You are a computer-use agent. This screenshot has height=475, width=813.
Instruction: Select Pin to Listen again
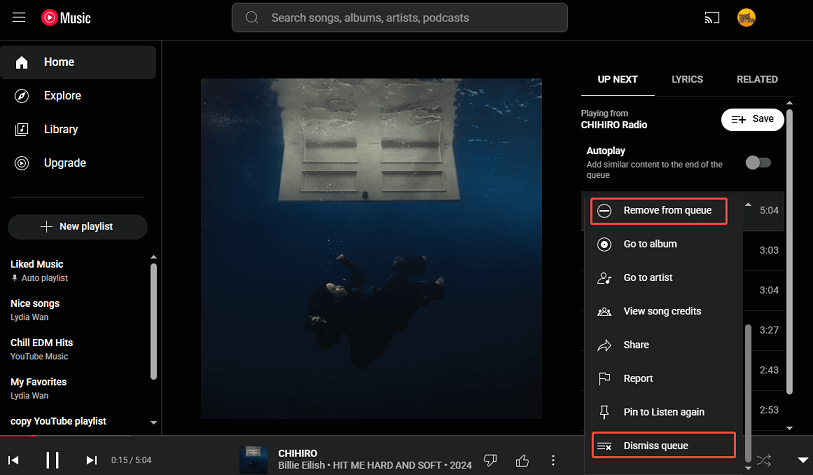(x=664, y=412)
